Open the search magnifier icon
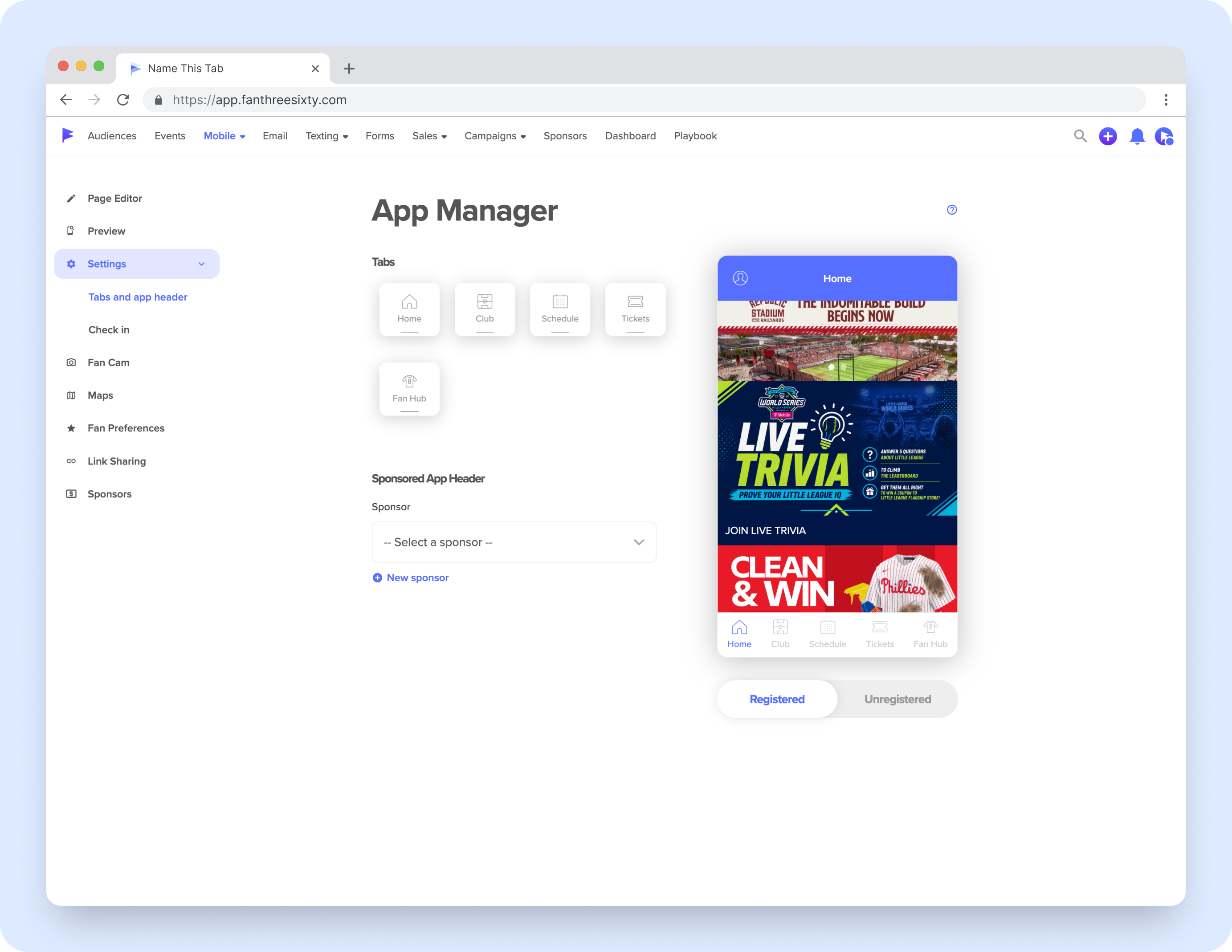 point(1080,136)
